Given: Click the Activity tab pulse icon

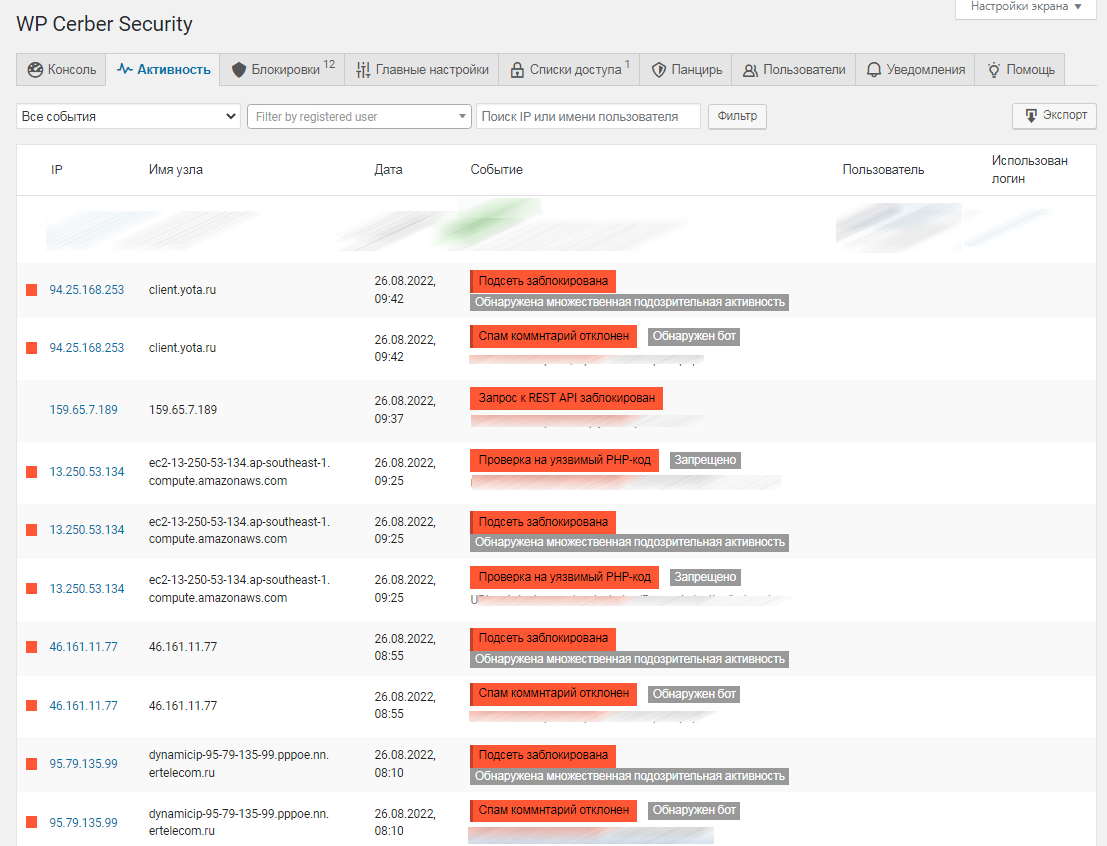Looking at the screenshot, I should [x=124, y=70].
